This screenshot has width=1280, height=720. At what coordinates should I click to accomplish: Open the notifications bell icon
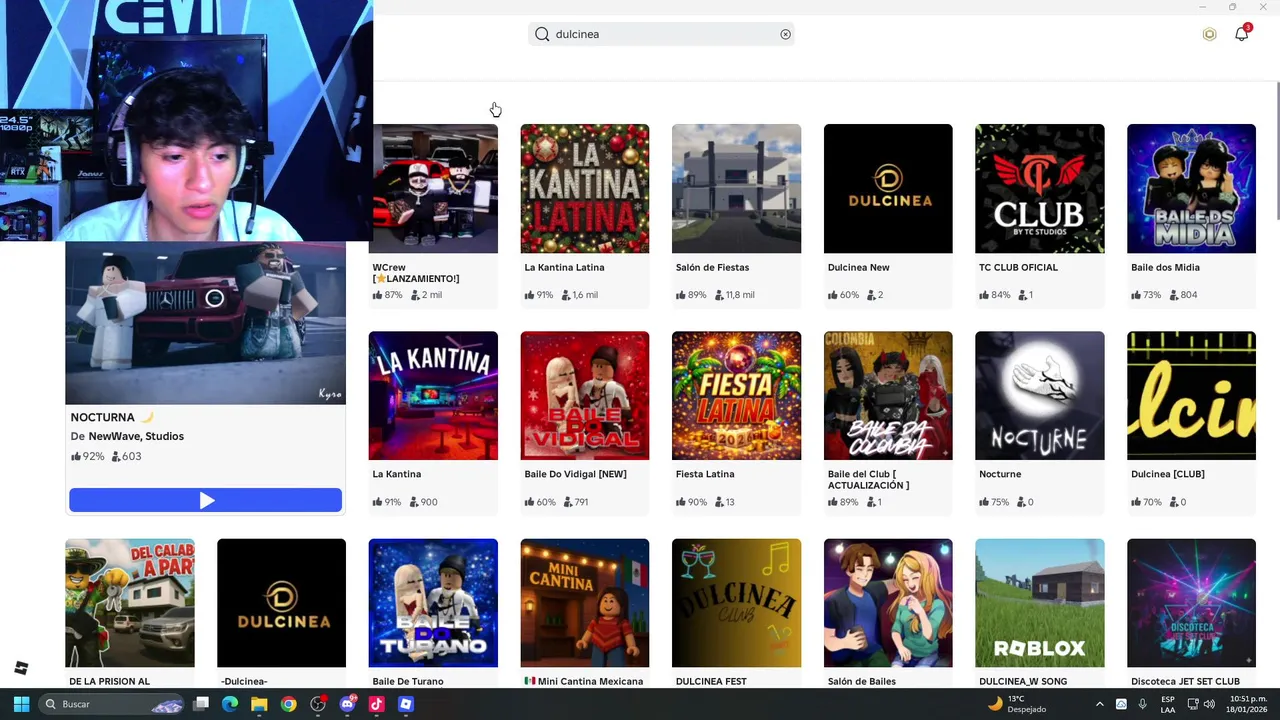1241,33
